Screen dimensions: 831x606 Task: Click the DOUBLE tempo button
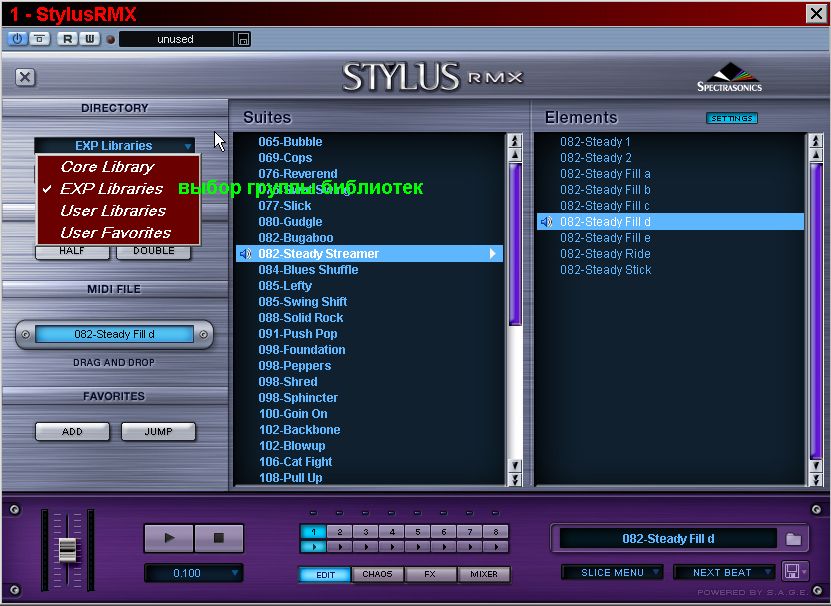(154, 251)
